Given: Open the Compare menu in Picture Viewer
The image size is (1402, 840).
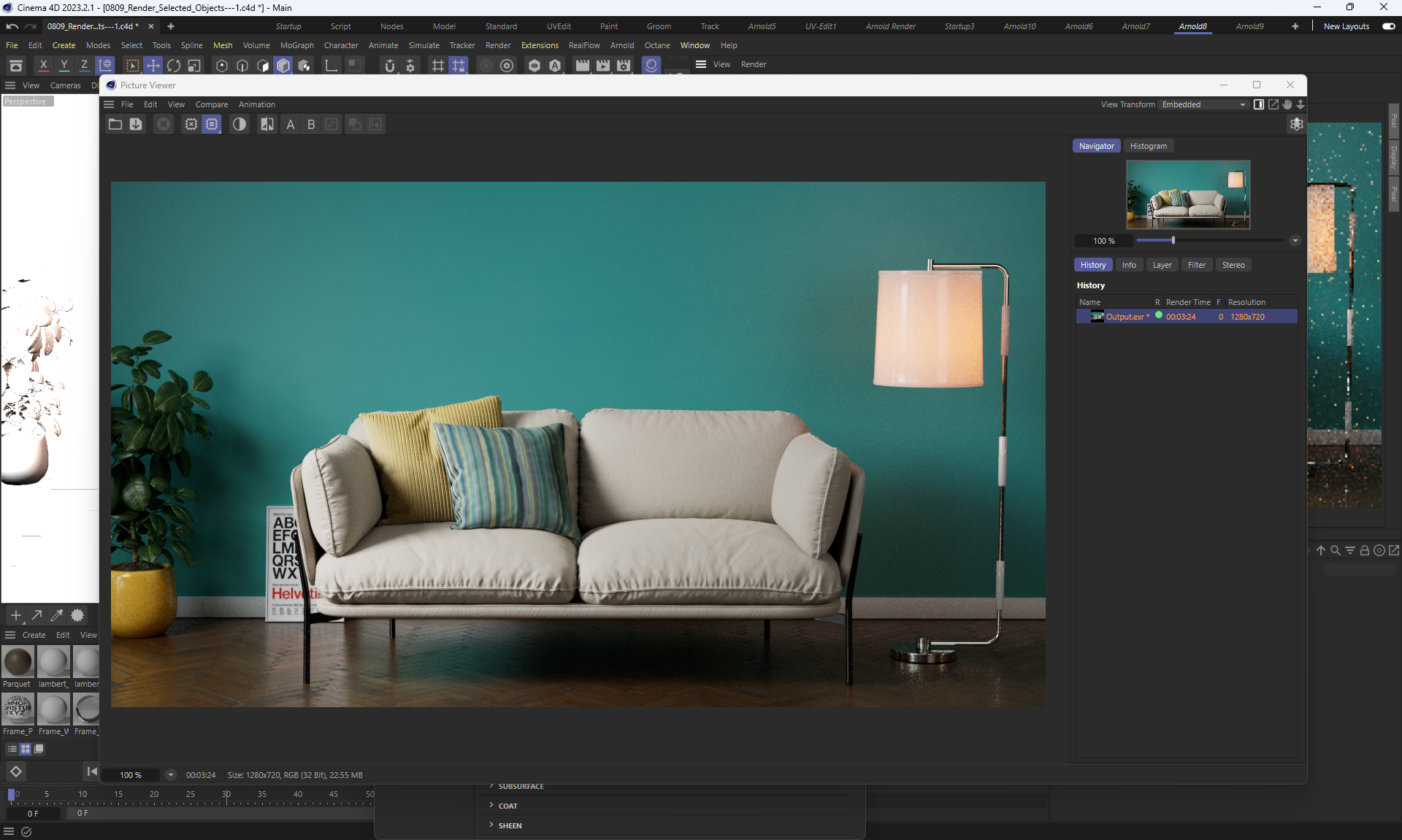Looking at the screenshot, I should (211, 104).
